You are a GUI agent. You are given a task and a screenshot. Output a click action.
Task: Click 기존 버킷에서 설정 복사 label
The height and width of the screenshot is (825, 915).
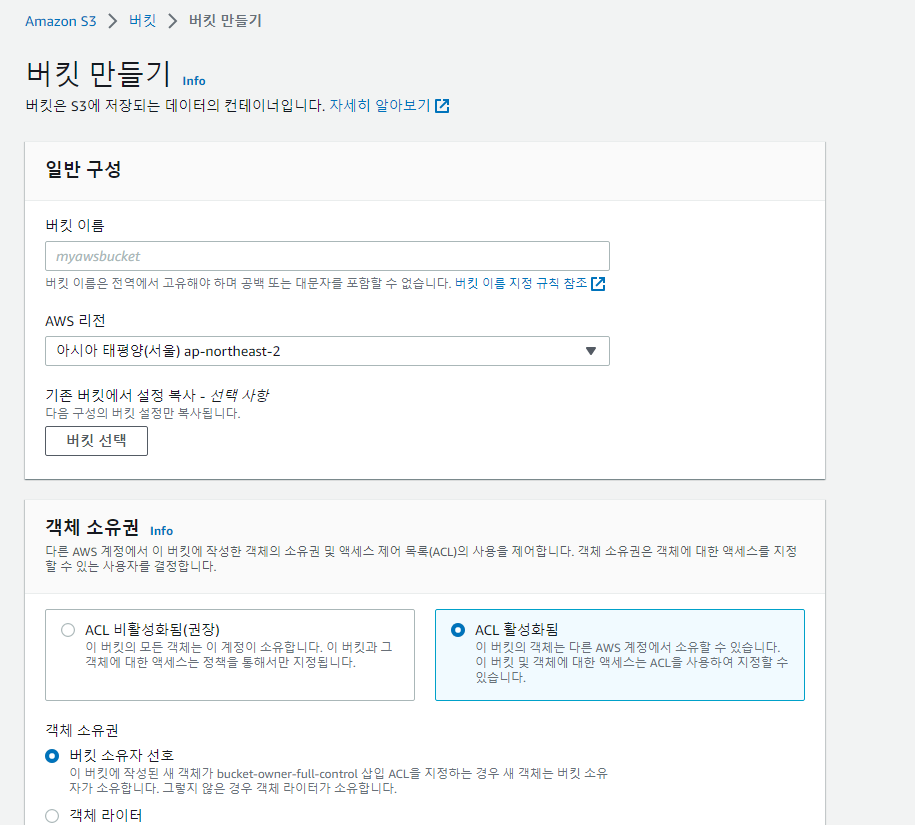[157, 396]
